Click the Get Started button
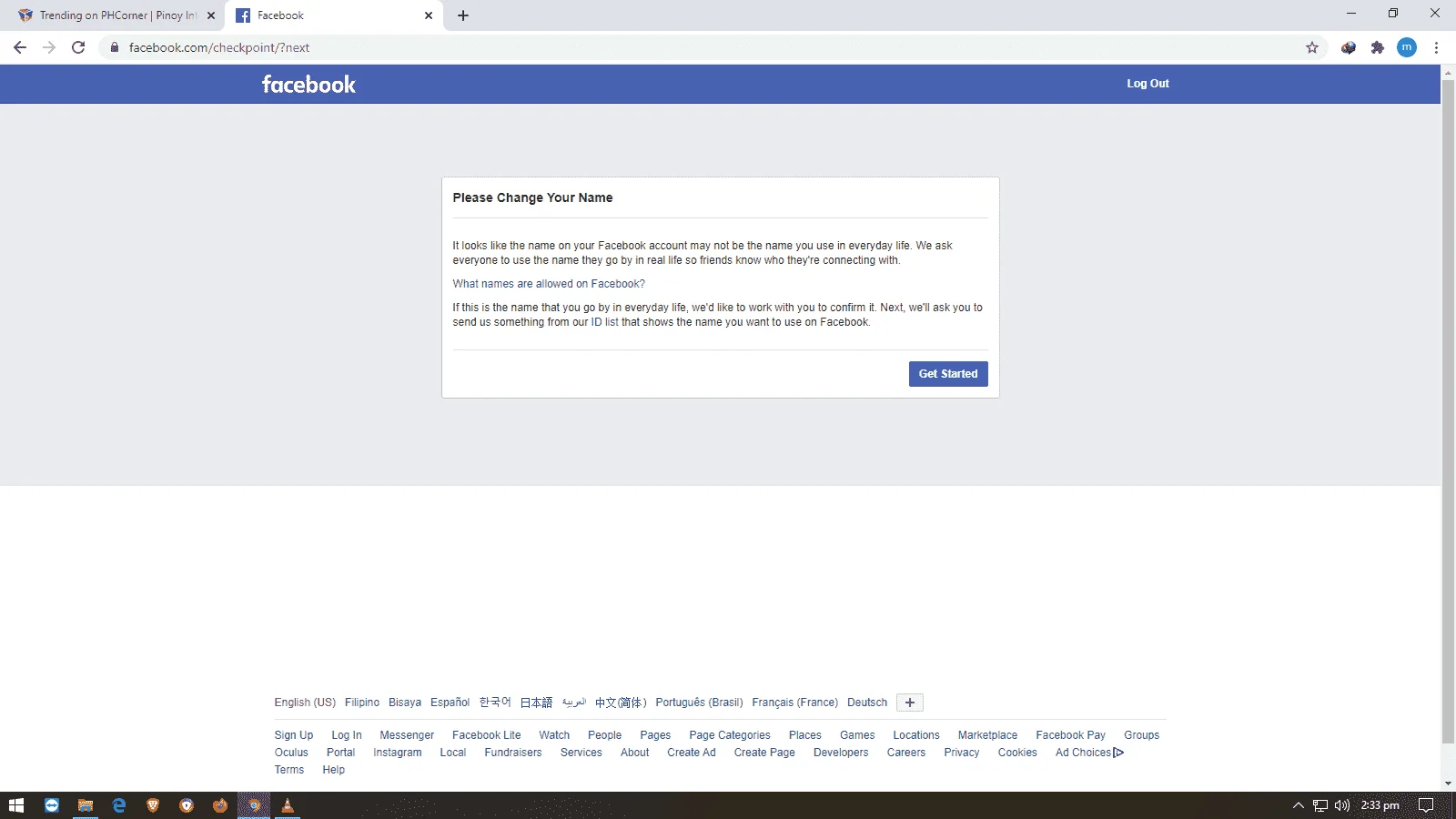 click(948, 374)
